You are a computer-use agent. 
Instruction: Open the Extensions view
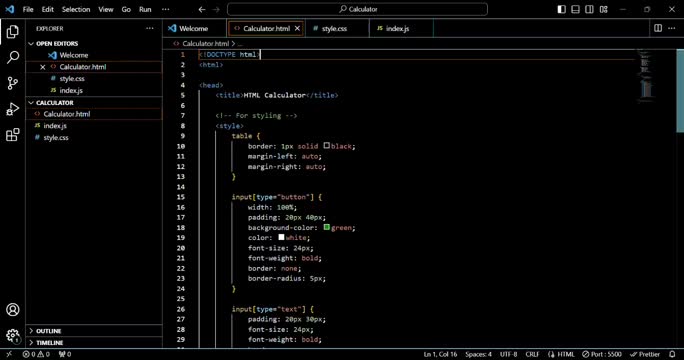coord(13,134)
